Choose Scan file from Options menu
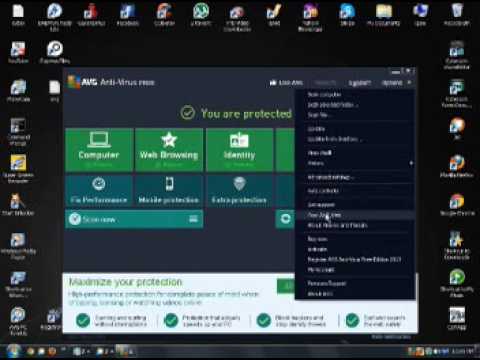The width and height of the screenshot is (480, 360). [x=318, y=115]
